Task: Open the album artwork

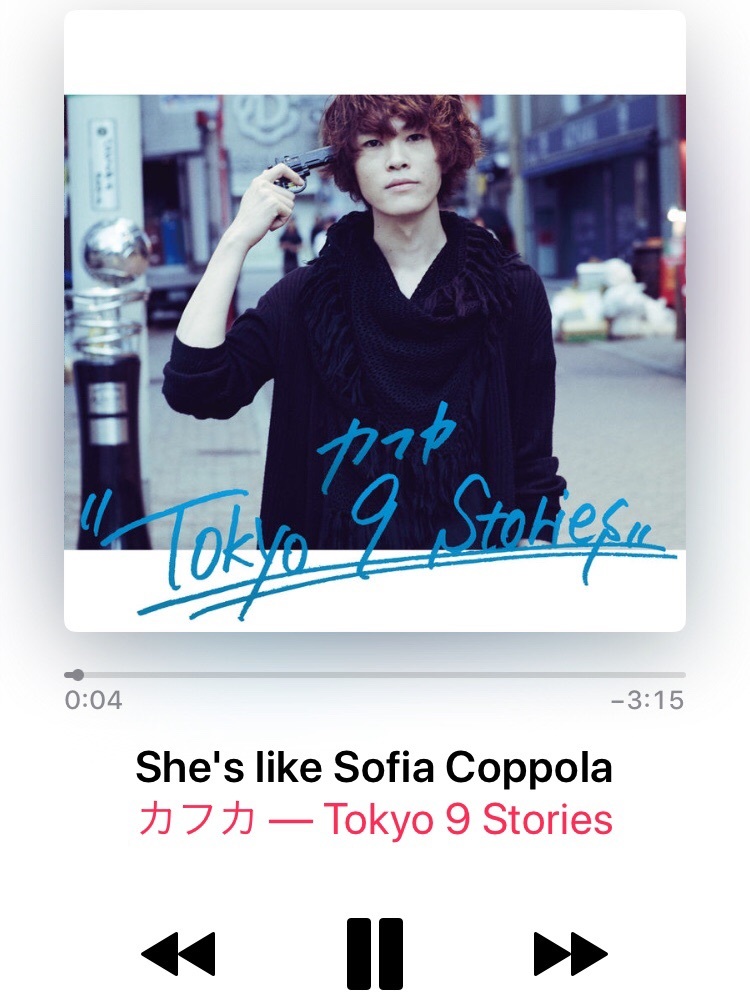Action: coord(375,321)
